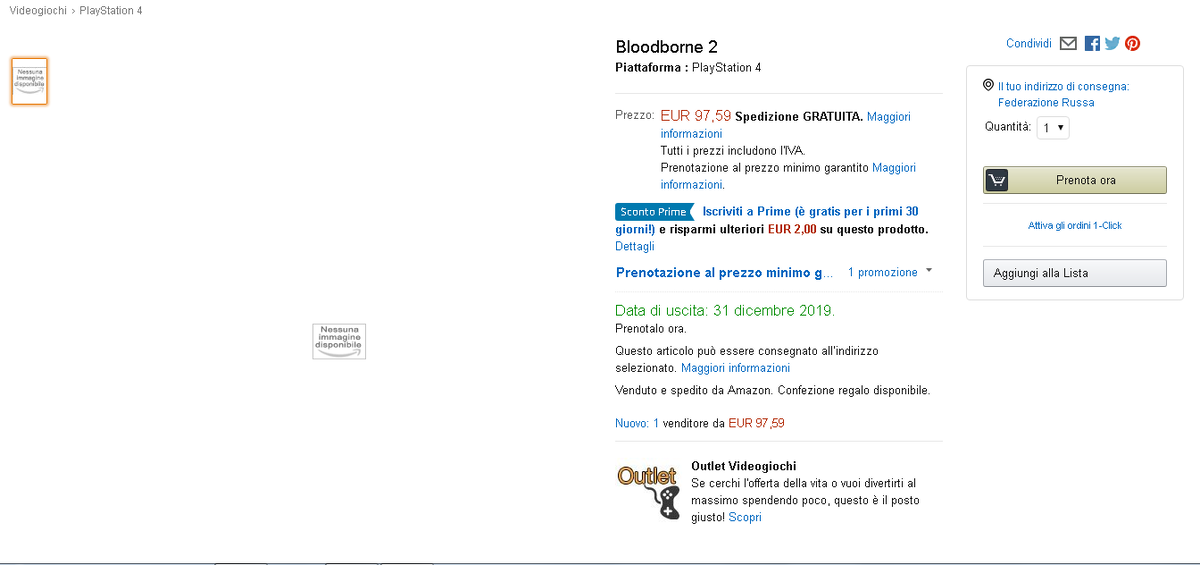
Task: Open the Scopri outlet link
Action: point(745,517)
